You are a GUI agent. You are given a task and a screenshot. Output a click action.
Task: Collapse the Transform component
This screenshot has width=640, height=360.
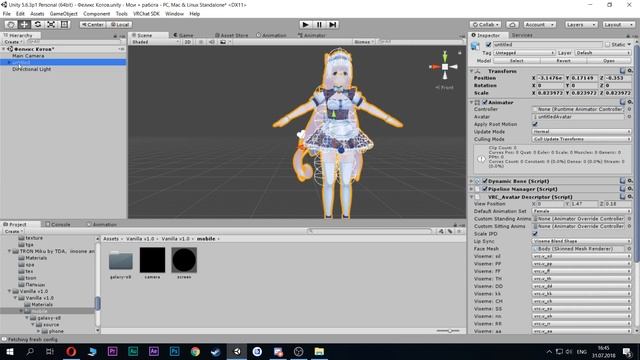coord(471,71)
